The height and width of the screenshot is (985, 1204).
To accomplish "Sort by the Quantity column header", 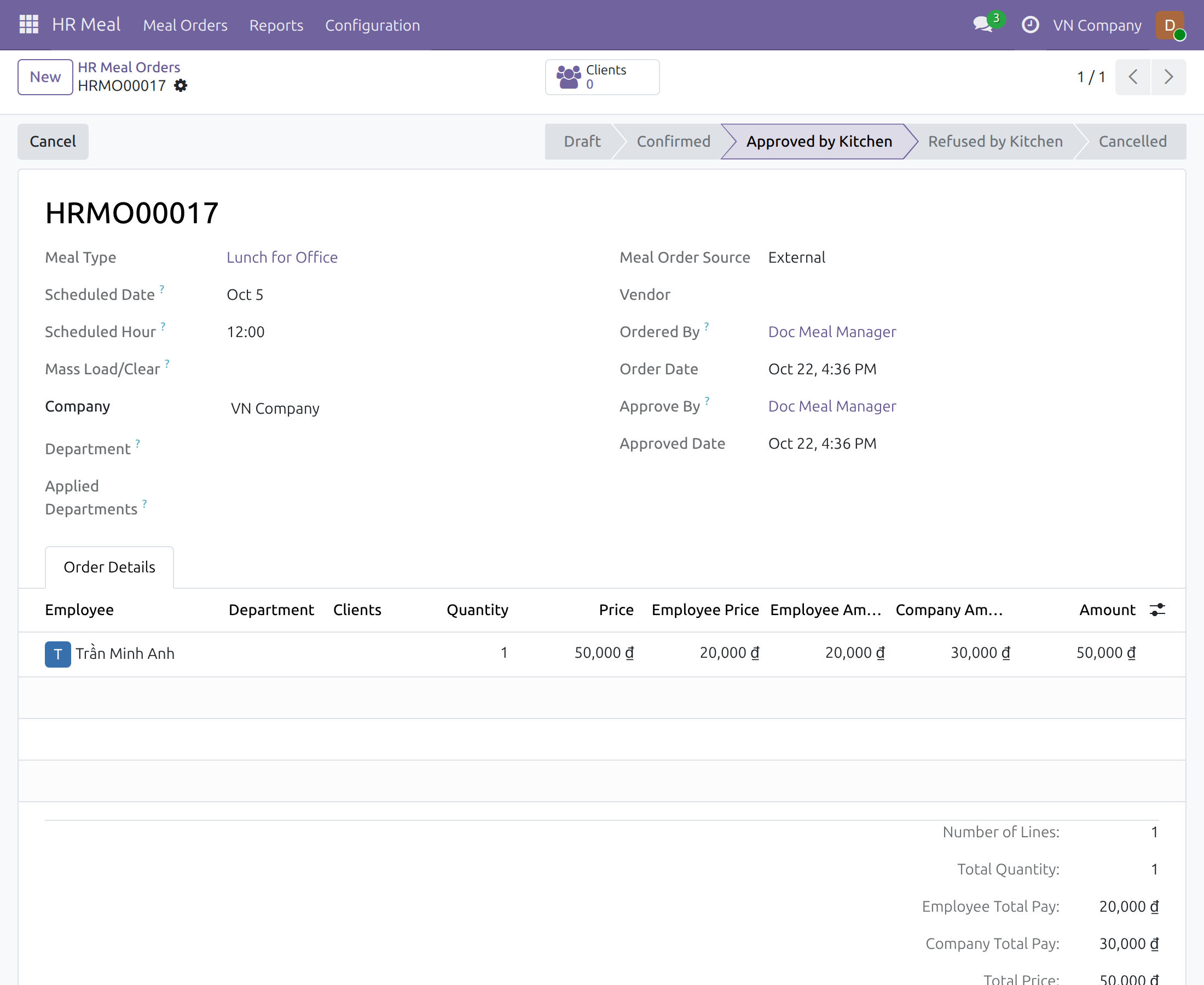I will 477,610.
